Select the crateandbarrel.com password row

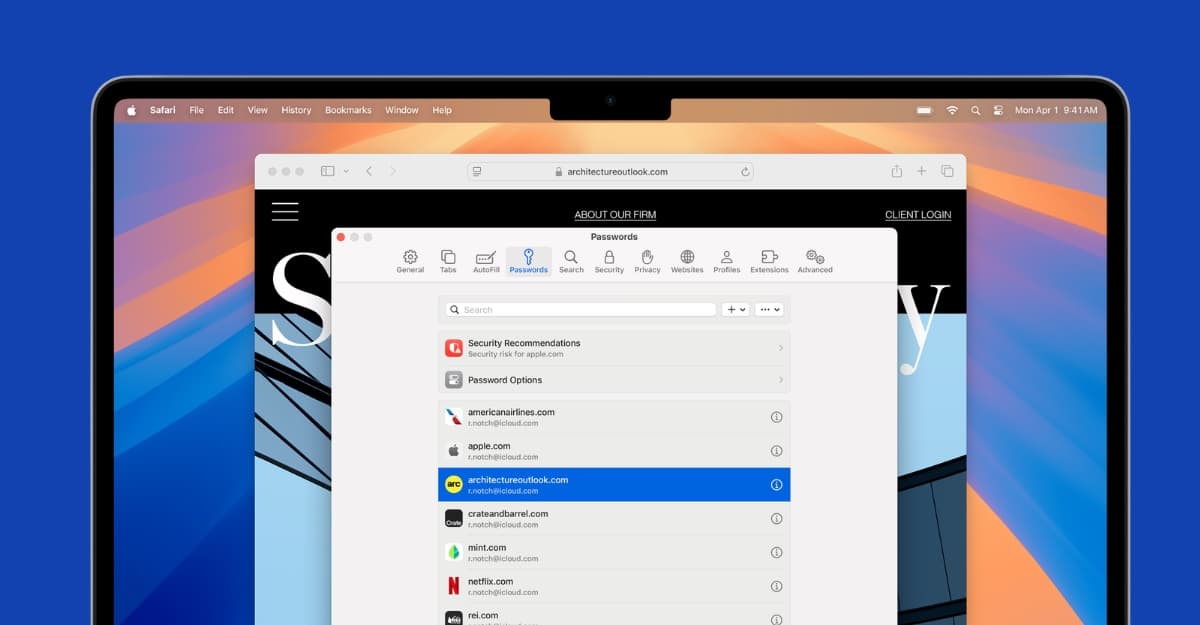[614, 519]
